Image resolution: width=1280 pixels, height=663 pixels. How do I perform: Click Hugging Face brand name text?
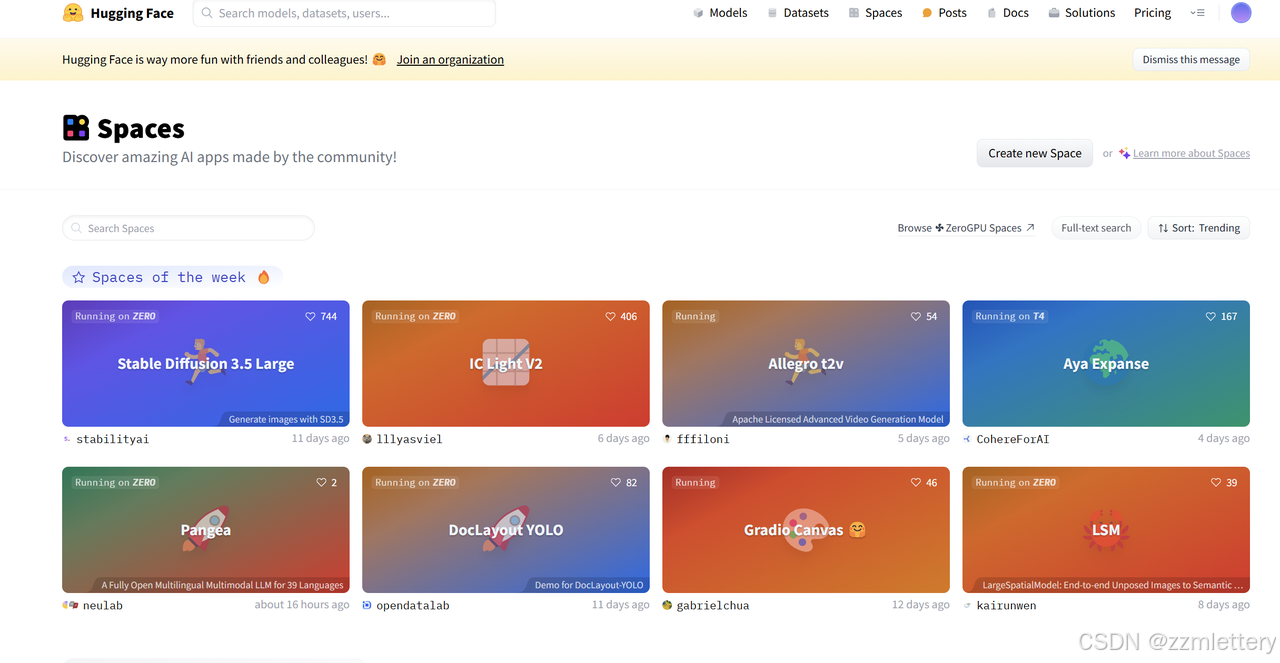[132, 13]
